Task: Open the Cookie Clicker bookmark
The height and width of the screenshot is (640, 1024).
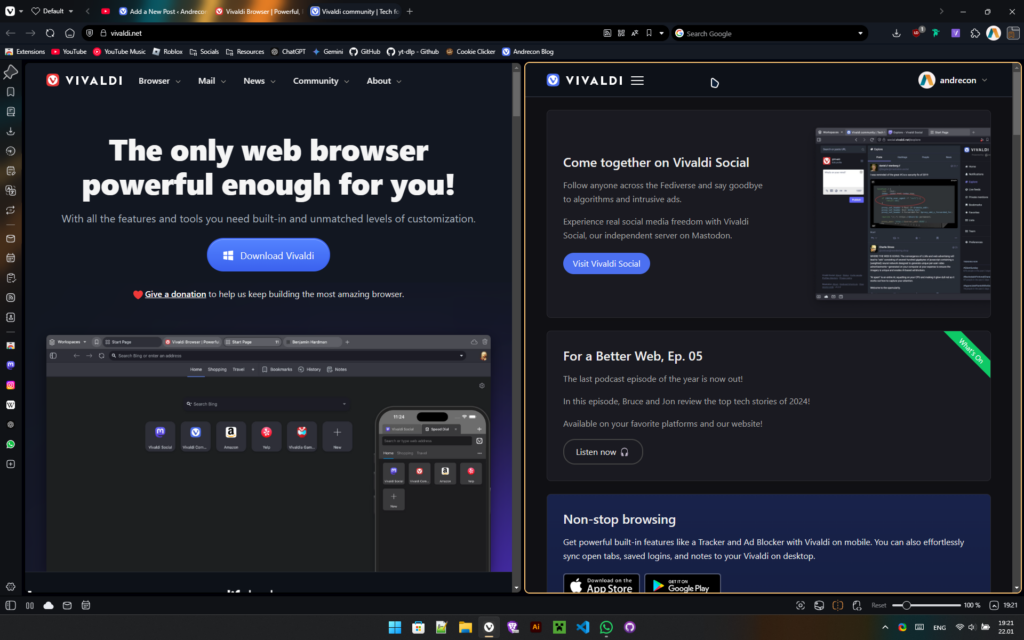Action: (x=470, y=52)
